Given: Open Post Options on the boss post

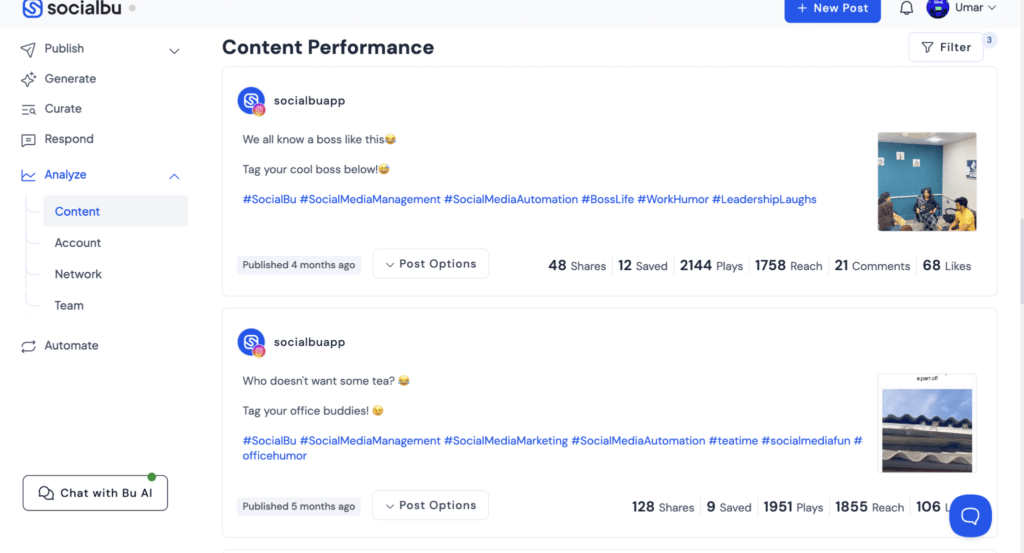Looking at the screenshot, I should coord(430,264).
